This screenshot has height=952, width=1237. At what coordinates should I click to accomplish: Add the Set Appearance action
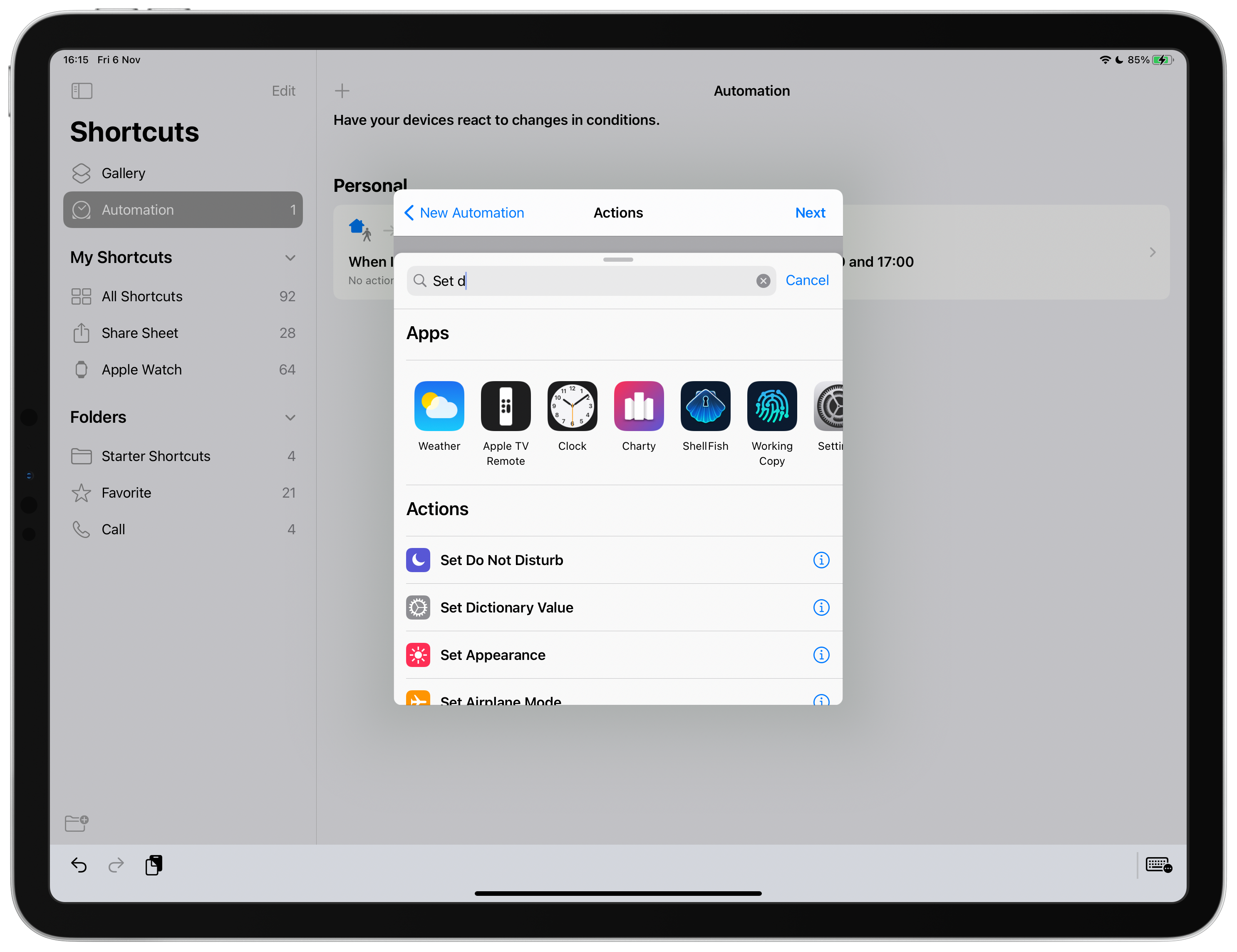click(x=493, y=655)
